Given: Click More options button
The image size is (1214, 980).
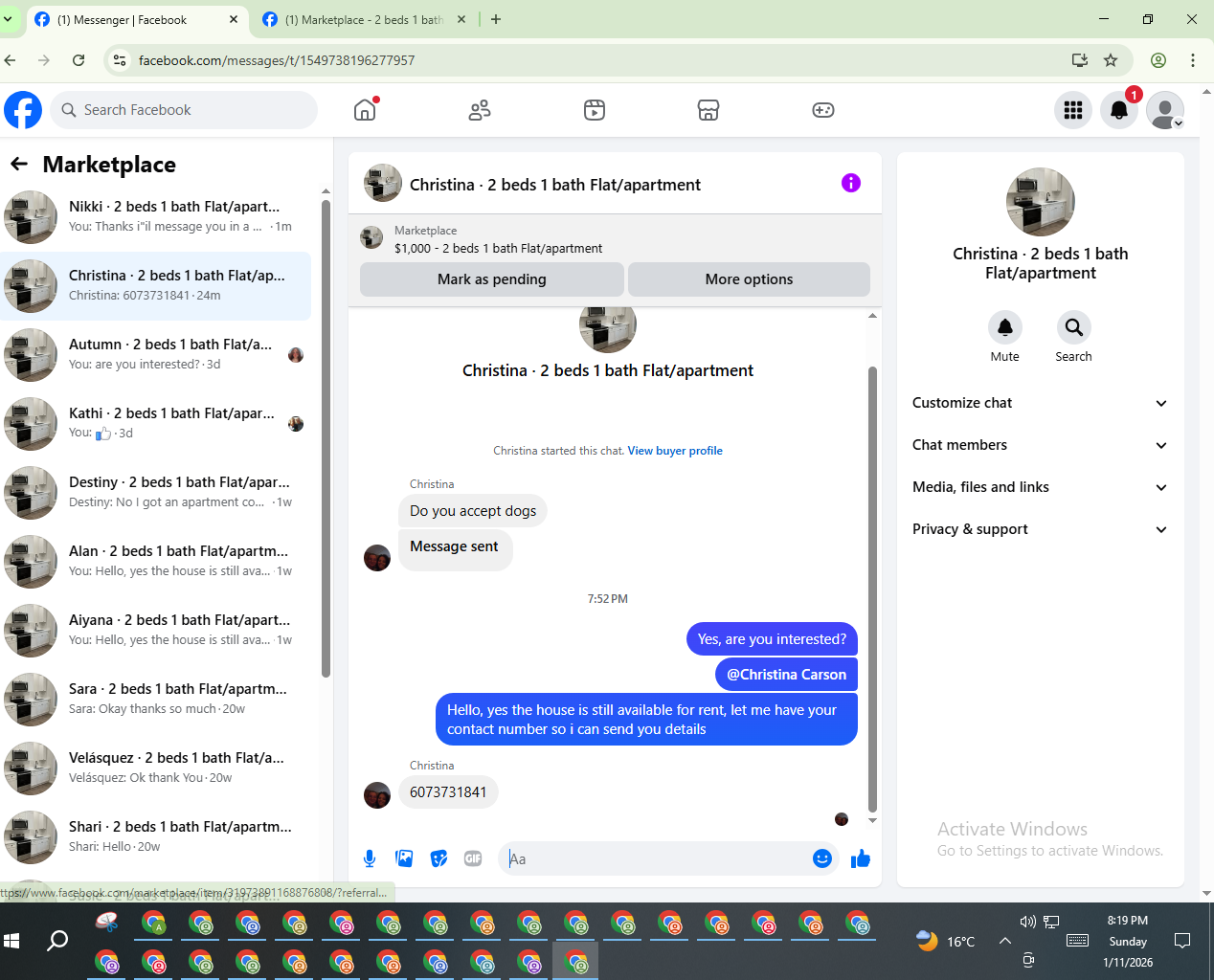Looking at the screenshot, I should (x=749, y=279).
